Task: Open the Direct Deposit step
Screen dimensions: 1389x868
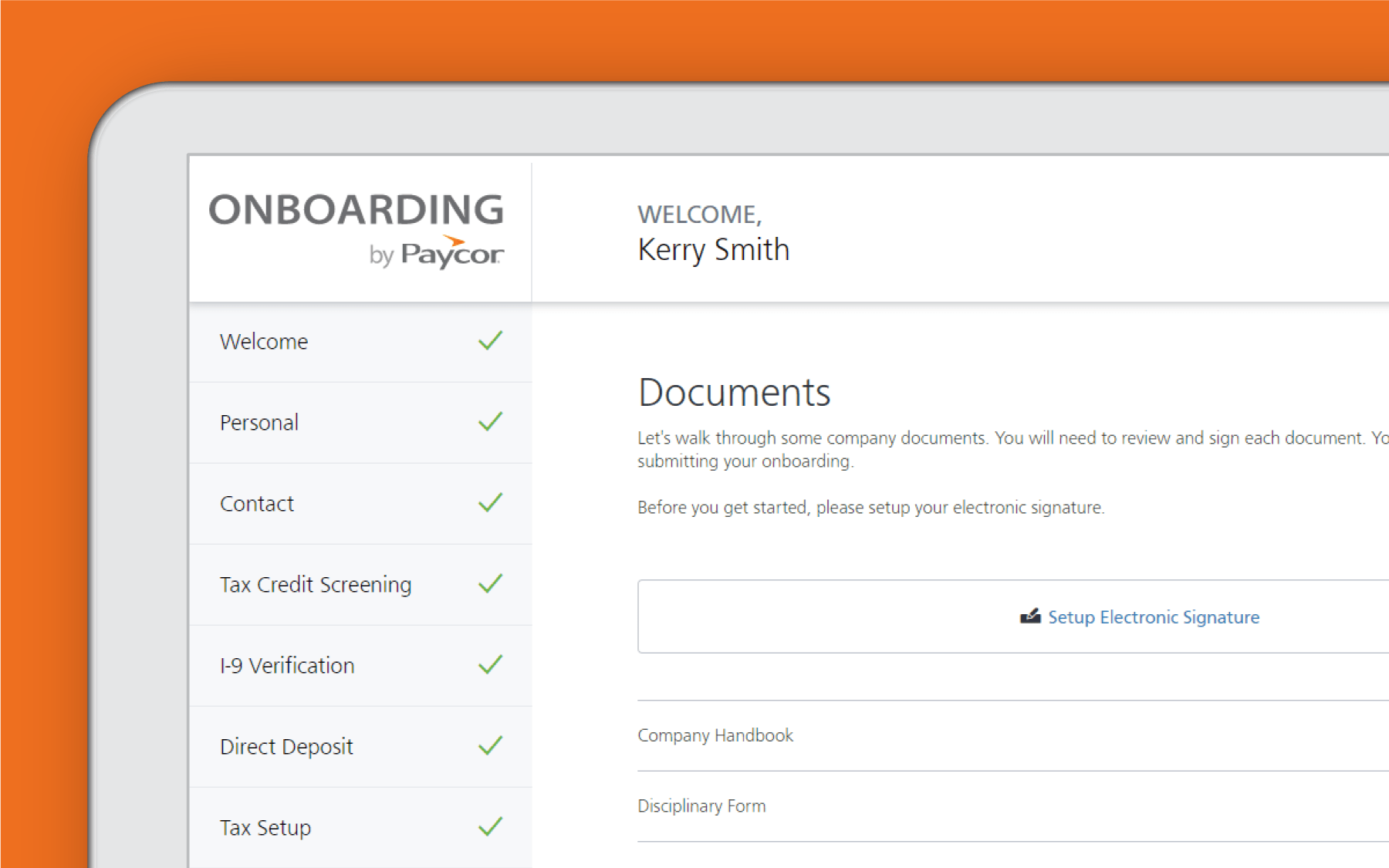Action: (x=360, y=747)
